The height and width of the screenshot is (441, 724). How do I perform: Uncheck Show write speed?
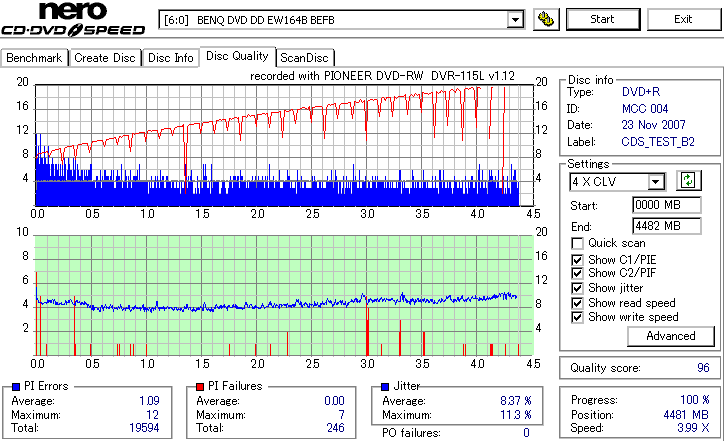(x=577, y=317)
